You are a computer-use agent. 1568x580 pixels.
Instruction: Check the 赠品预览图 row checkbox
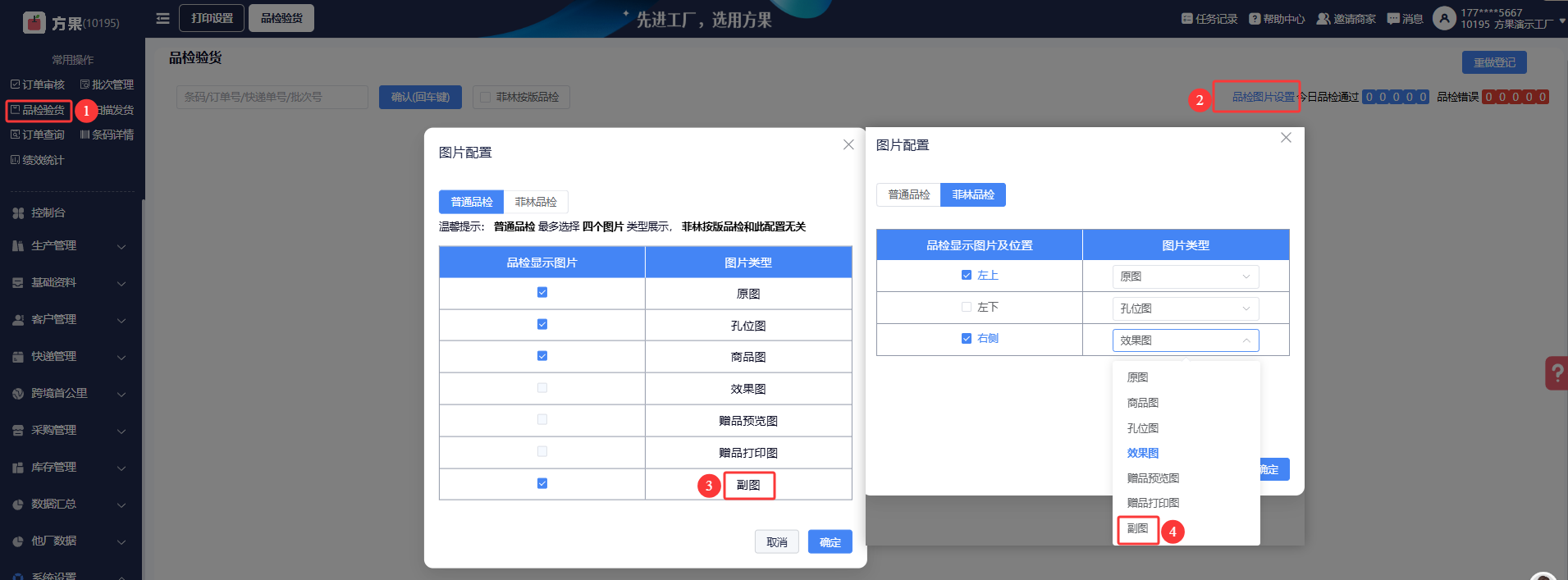click(542, 420)
